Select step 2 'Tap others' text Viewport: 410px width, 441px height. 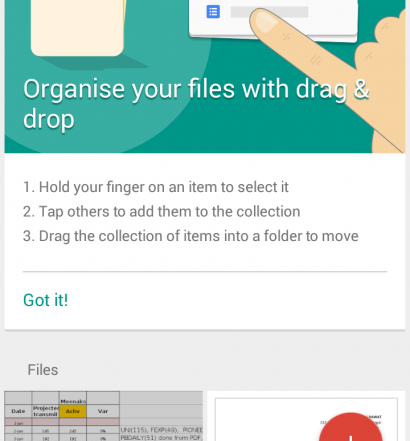point(162,212)
